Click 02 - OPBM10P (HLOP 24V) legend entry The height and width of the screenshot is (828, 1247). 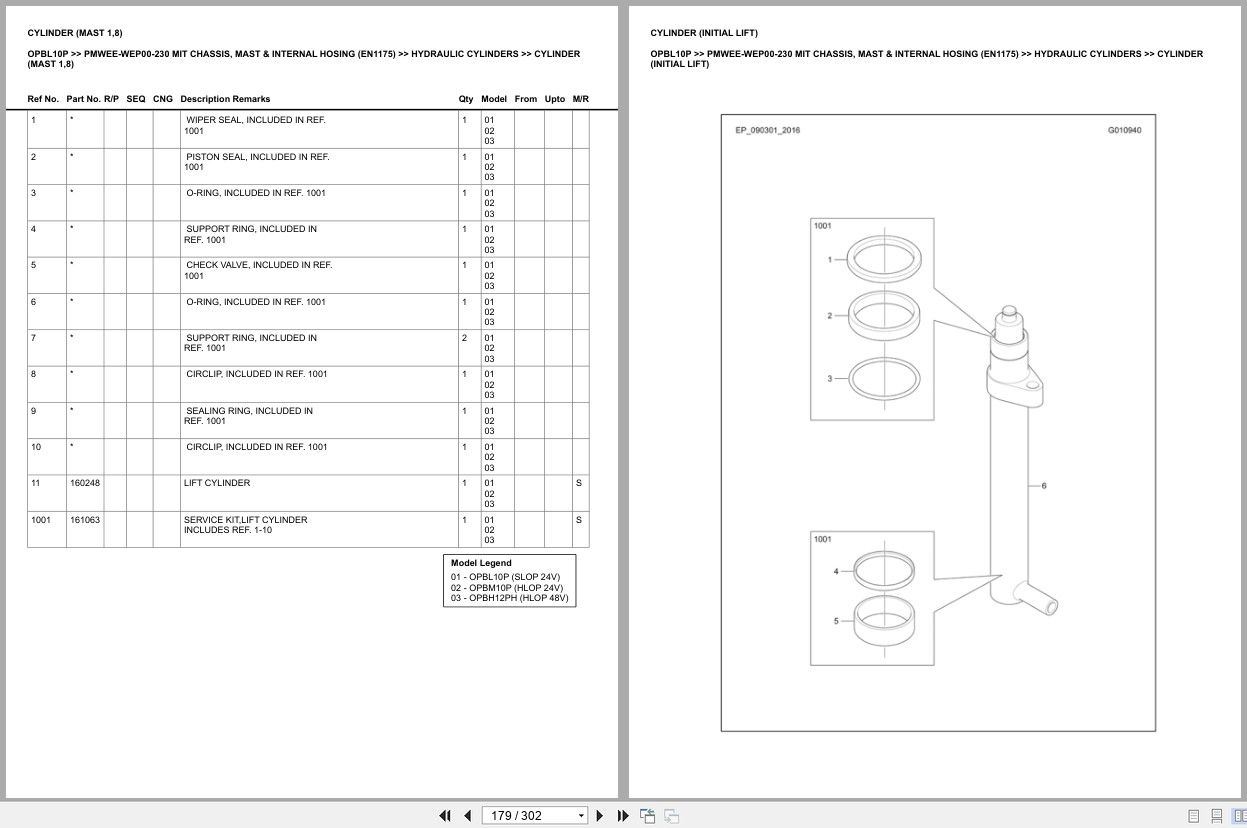coord(506,588)
